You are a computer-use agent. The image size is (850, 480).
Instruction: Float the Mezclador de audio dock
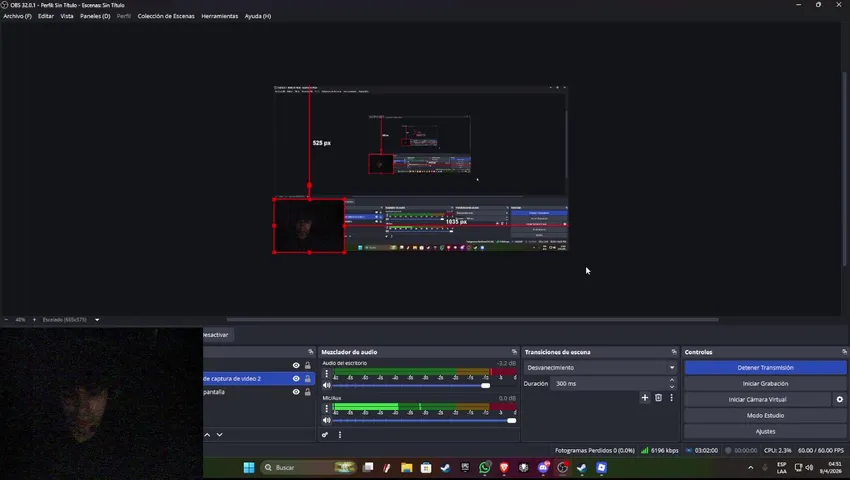click(x=514, y=352)
